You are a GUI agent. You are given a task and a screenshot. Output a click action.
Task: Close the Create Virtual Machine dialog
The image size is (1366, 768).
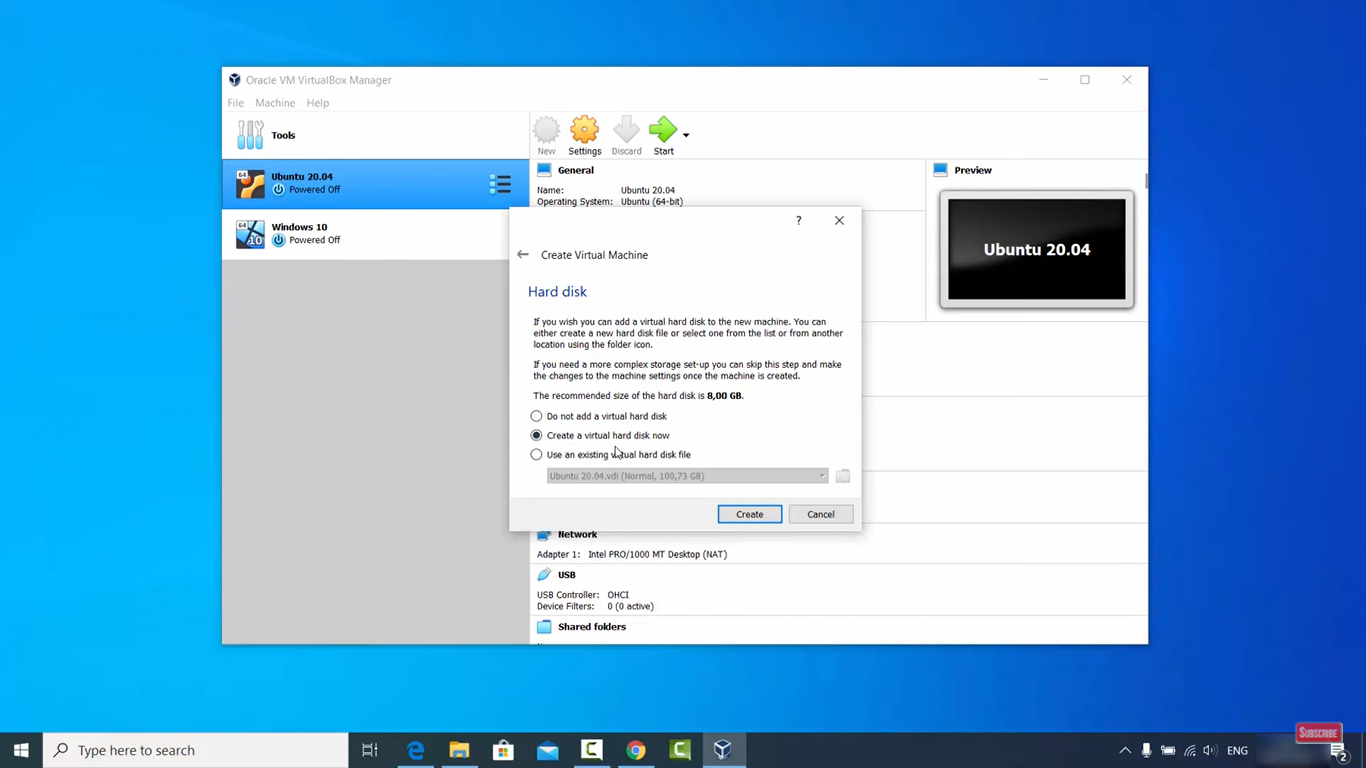[839, 221]
